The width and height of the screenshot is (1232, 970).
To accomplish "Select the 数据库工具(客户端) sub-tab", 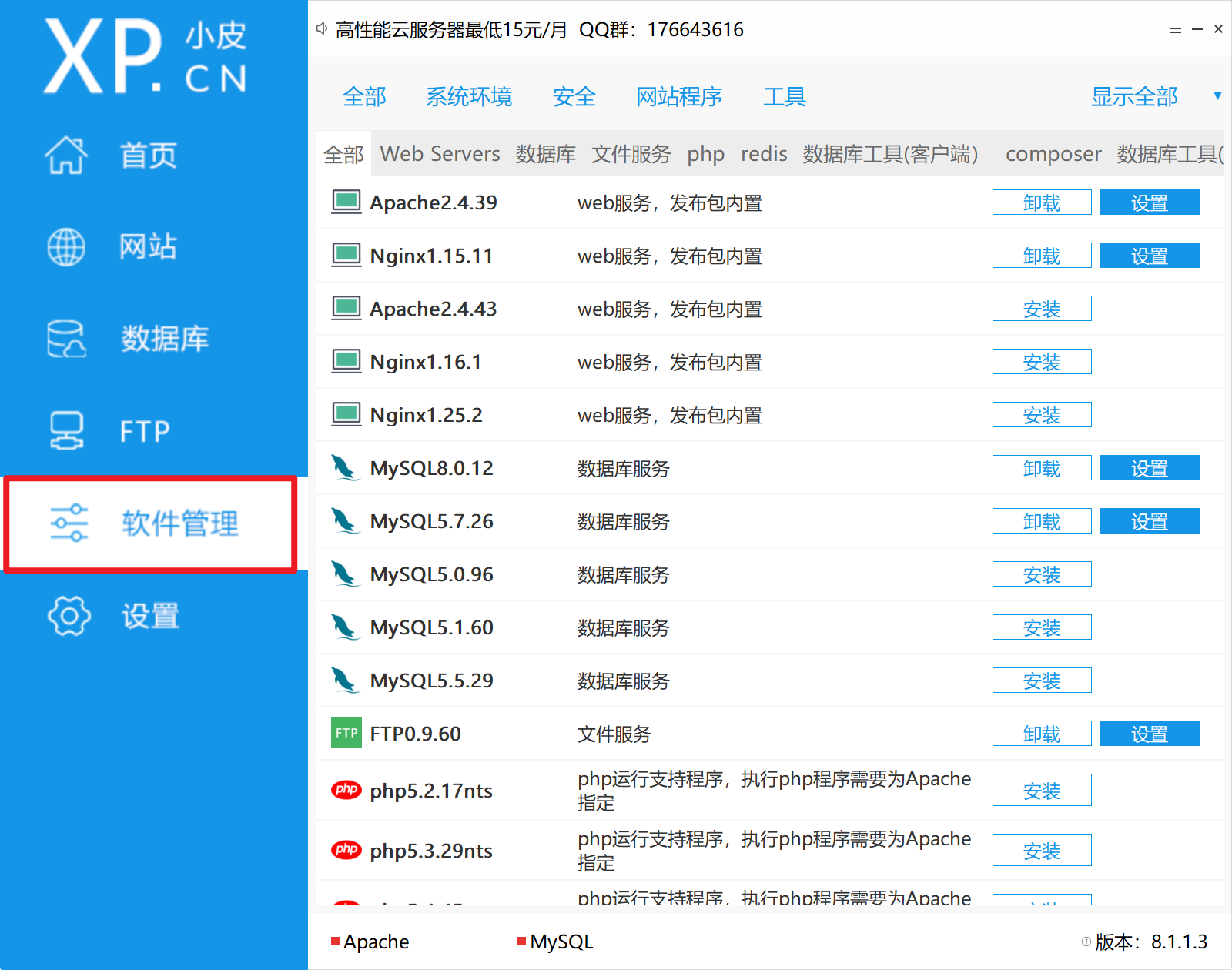I will coord(890,154).
